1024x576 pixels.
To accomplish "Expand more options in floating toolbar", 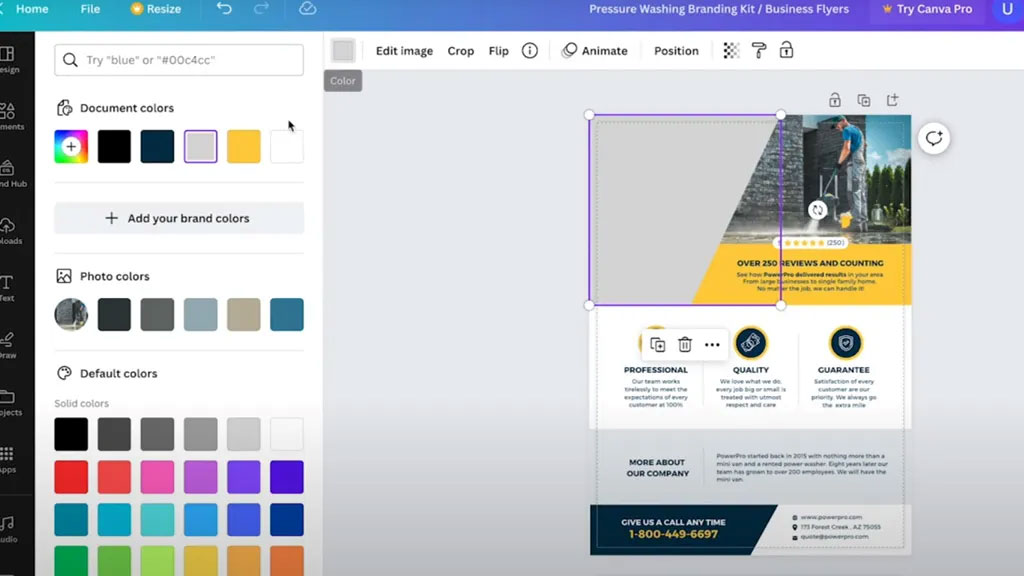I will click(x=712, y=345).
